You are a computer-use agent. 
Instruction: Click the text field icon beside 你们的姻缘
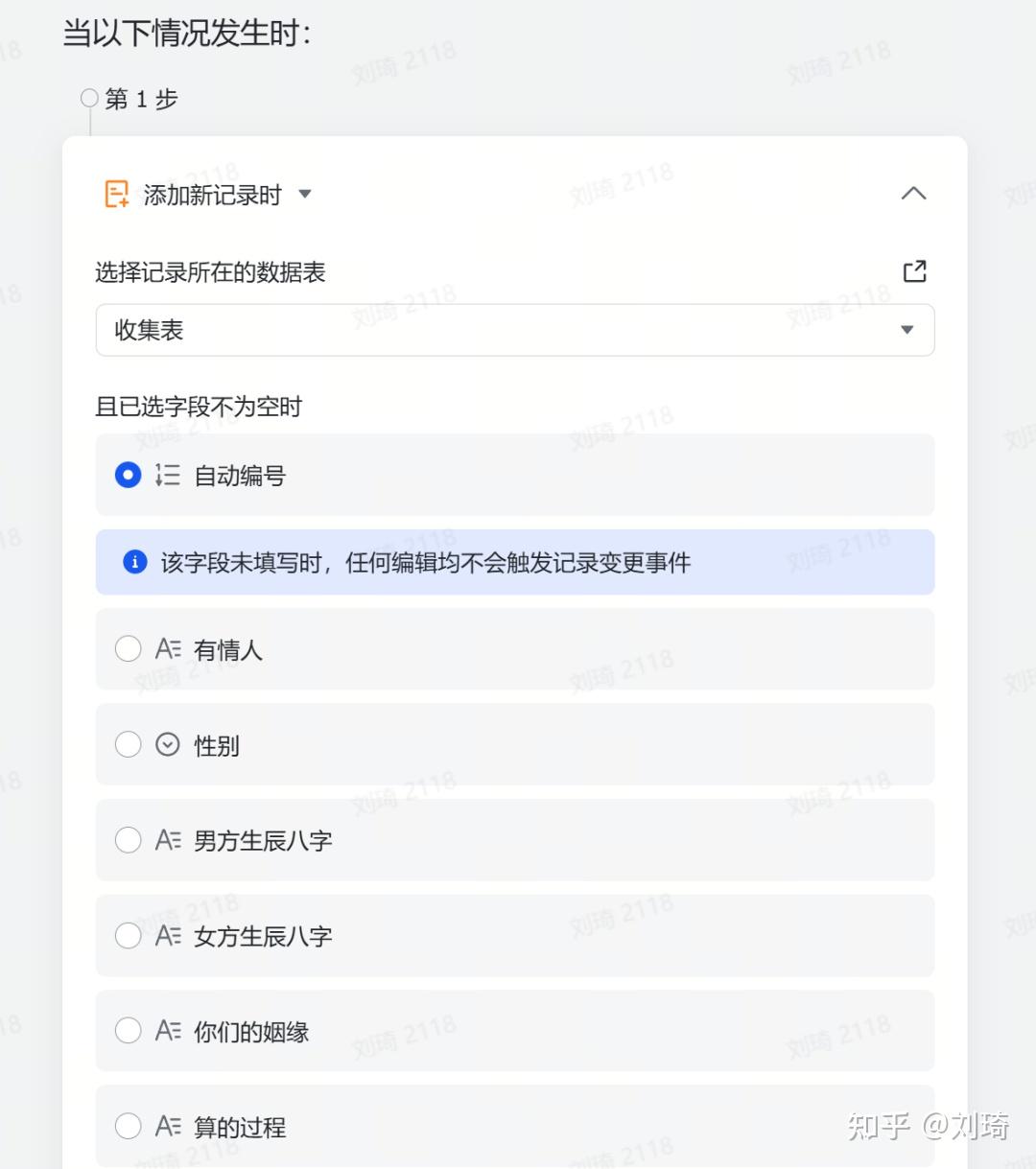pos(168,1030)
